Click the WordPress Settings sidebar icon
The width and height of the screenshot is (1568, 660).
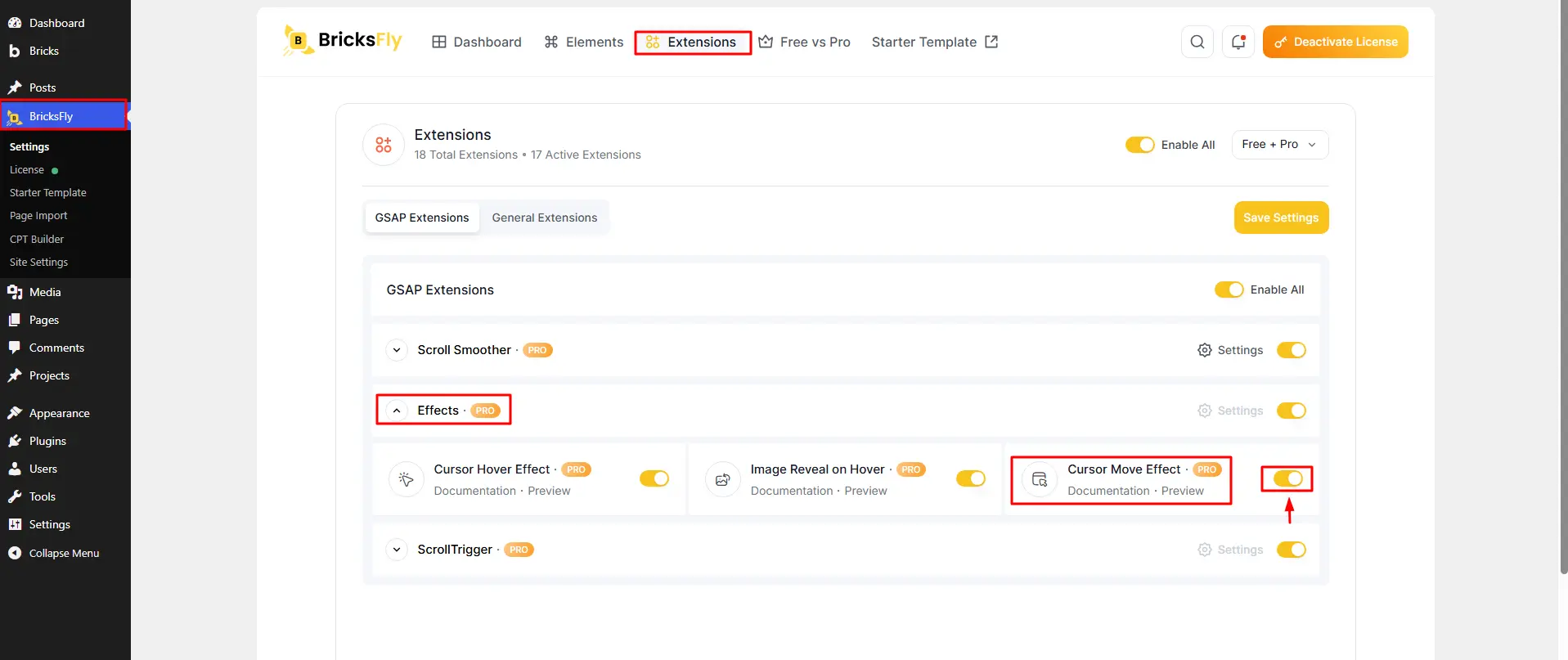click(15, 524)
